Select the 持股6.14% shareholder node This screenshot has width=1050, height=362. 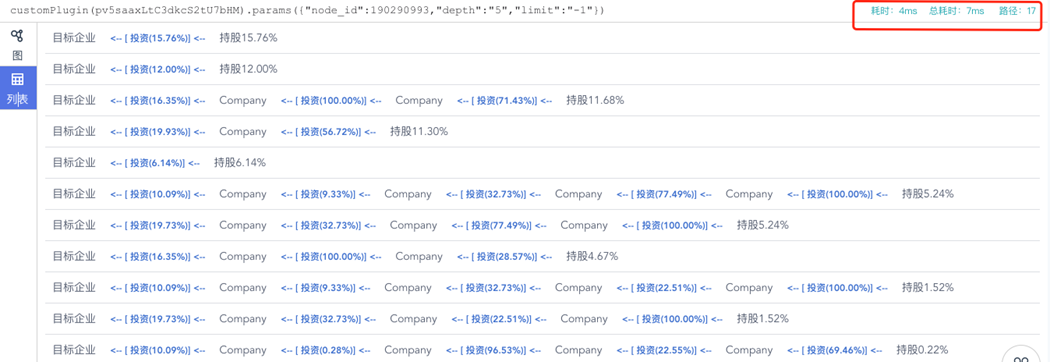coord(240,163)
